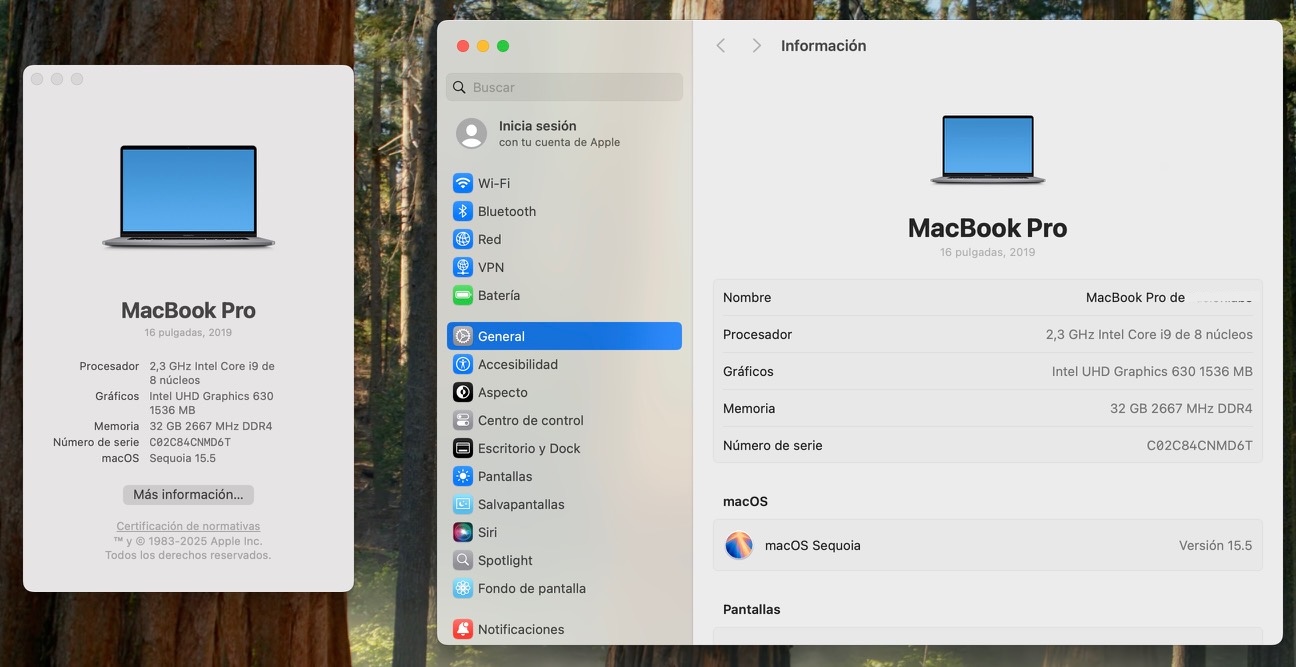Click the green zoom button of Settings window
1296x667 pixels.
pos(503,46)
